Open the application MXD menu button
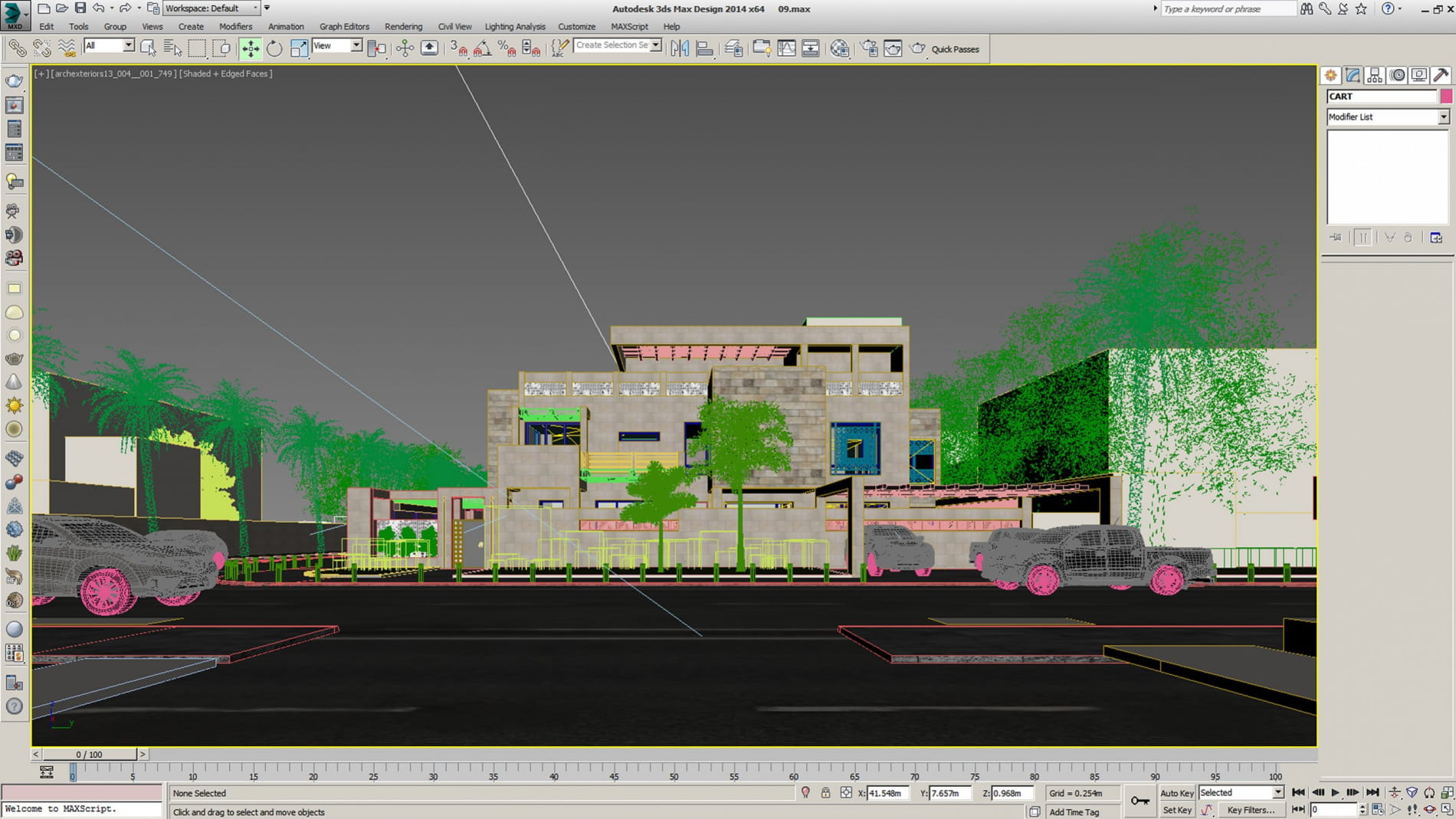Image resolution: width=1456 pixels, height=819 pixels. point(15,15)
